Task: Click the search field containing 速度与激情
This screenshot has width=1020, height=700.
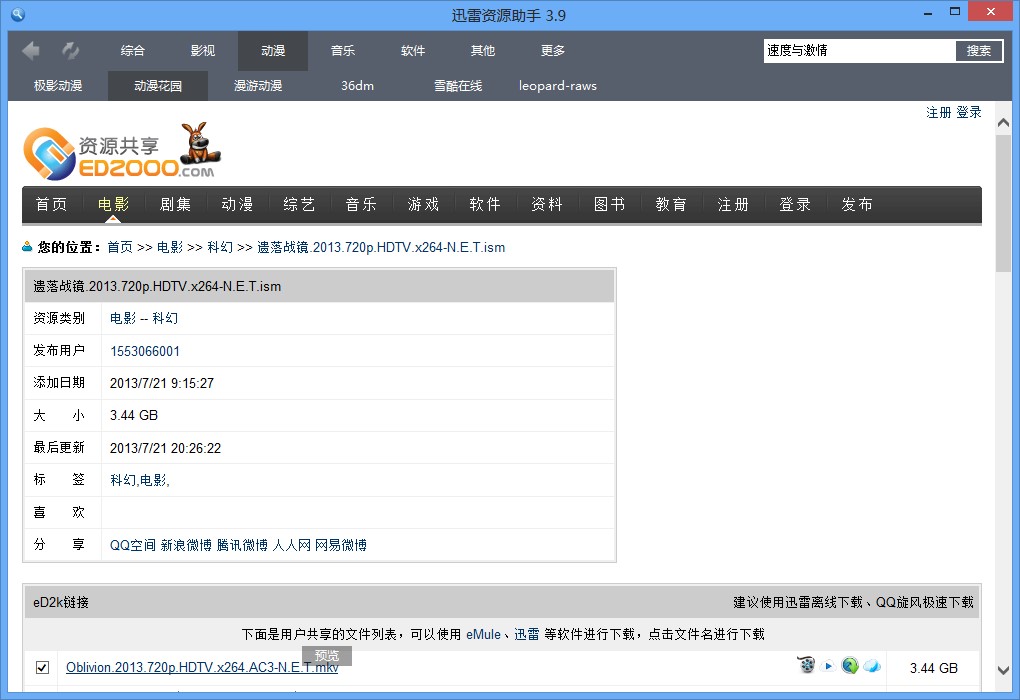Action: [x=859, y=51]
